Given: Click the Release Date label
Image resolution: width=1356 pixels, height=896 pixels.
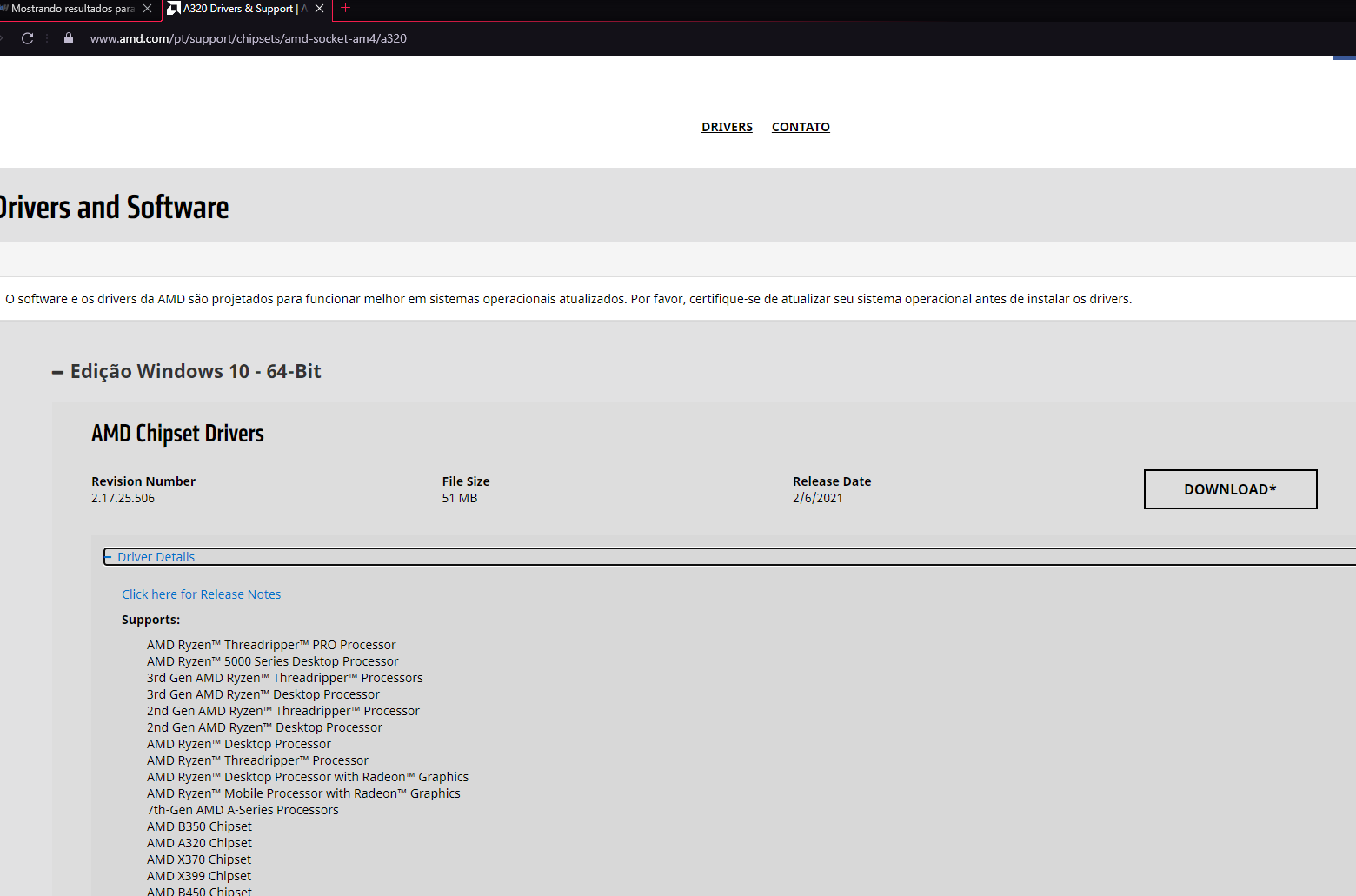Looking at the screenshot, I should click(832, 481).
